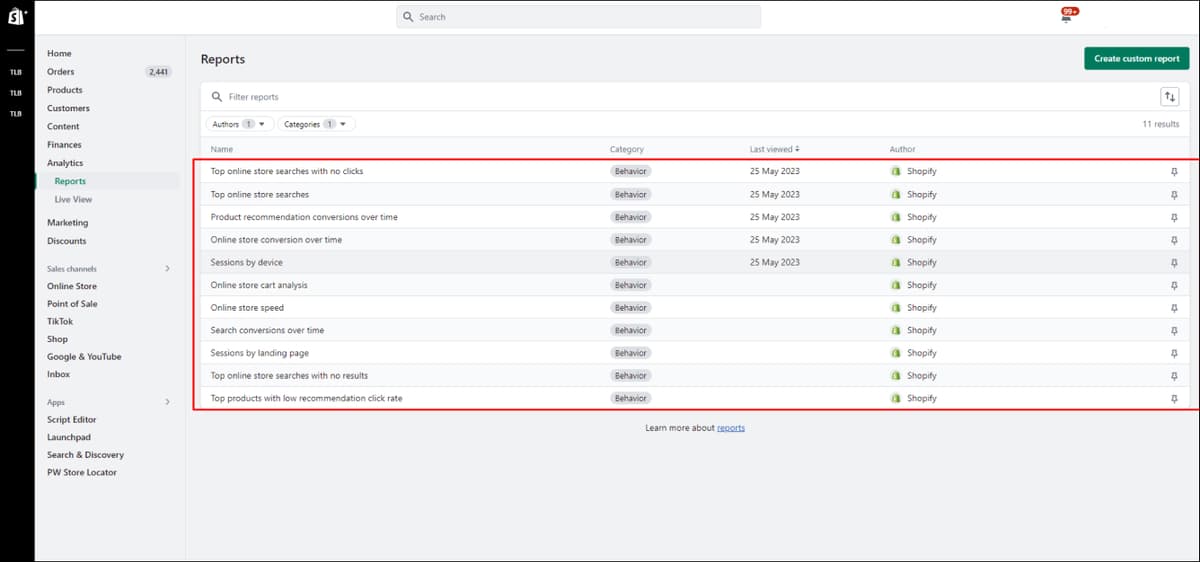
Task: Pin 'Online store conversion over time' report
Action: pyautogui.click(x=1174, y=240)
